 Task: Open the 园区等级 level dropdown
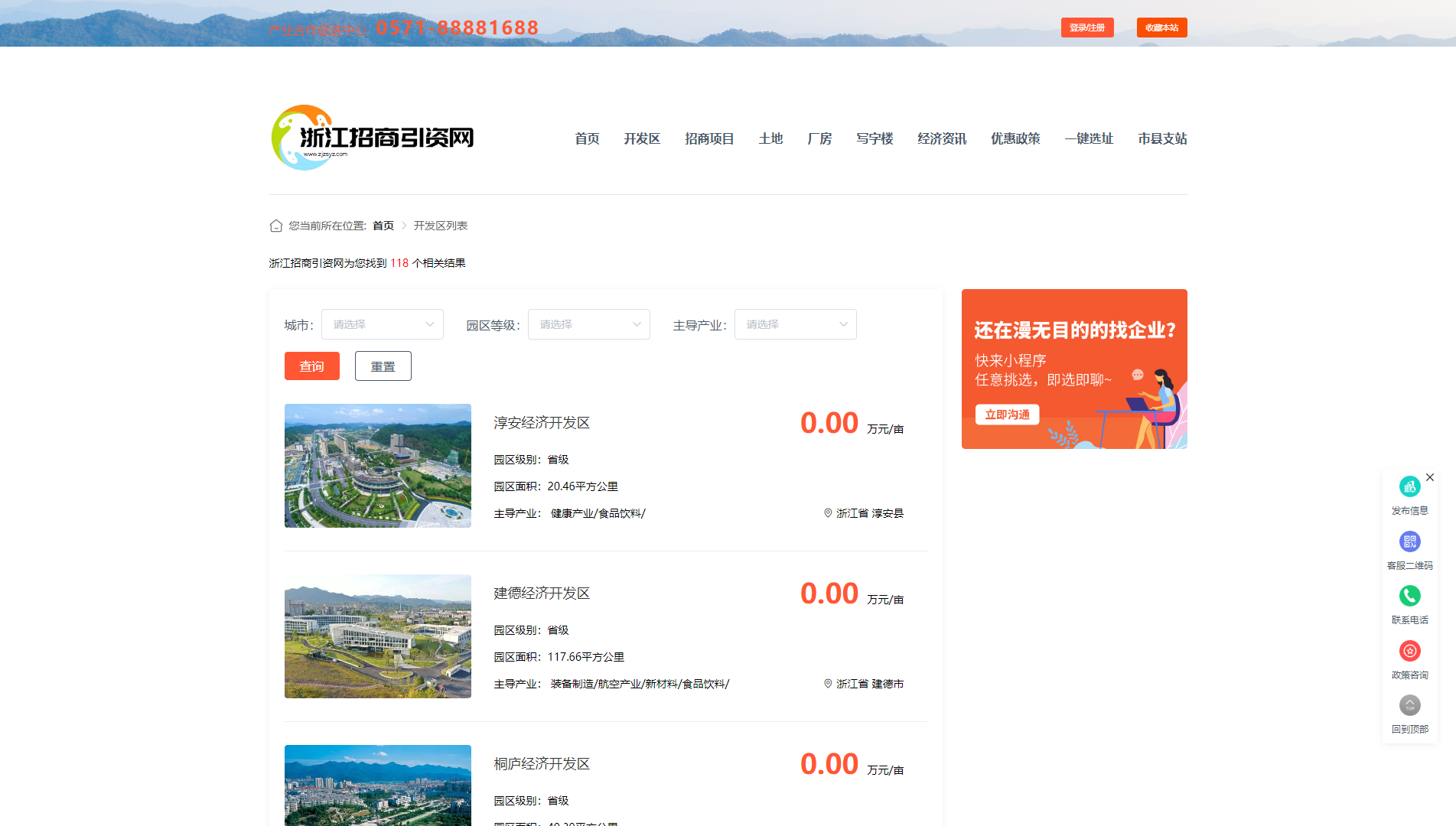588,324
